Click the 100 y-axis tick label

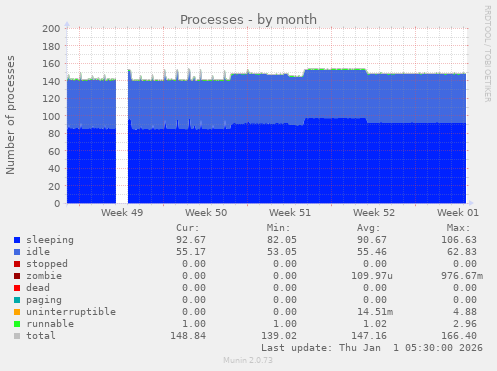pyautogui.click(x=51, y=116)
